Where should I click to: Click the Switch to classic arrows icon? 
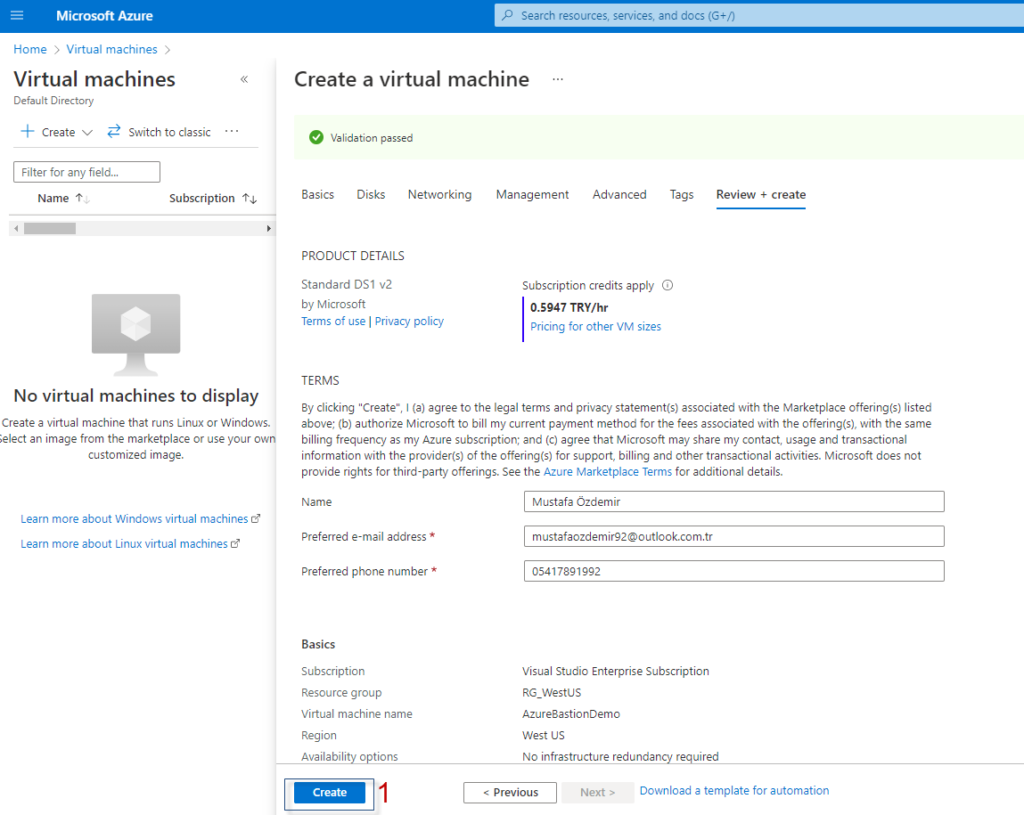click(114, 131)
